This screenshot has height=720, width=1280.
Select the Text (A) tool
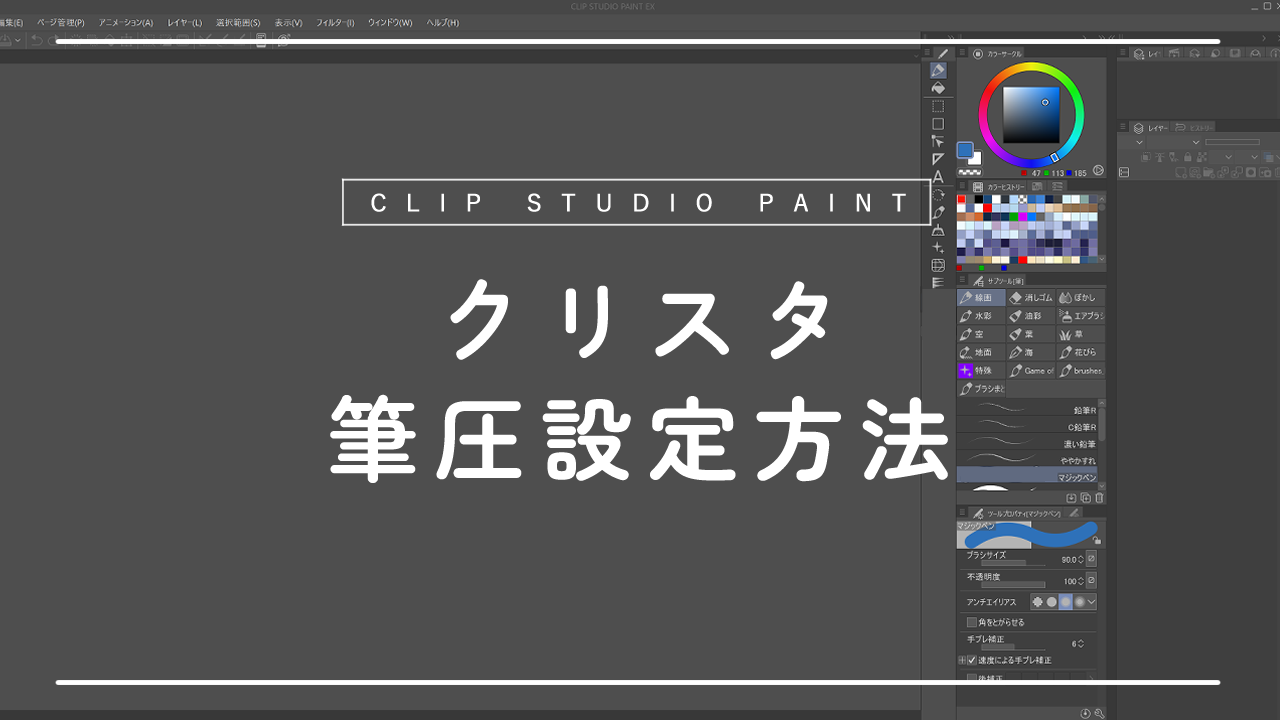pos(938,177)
